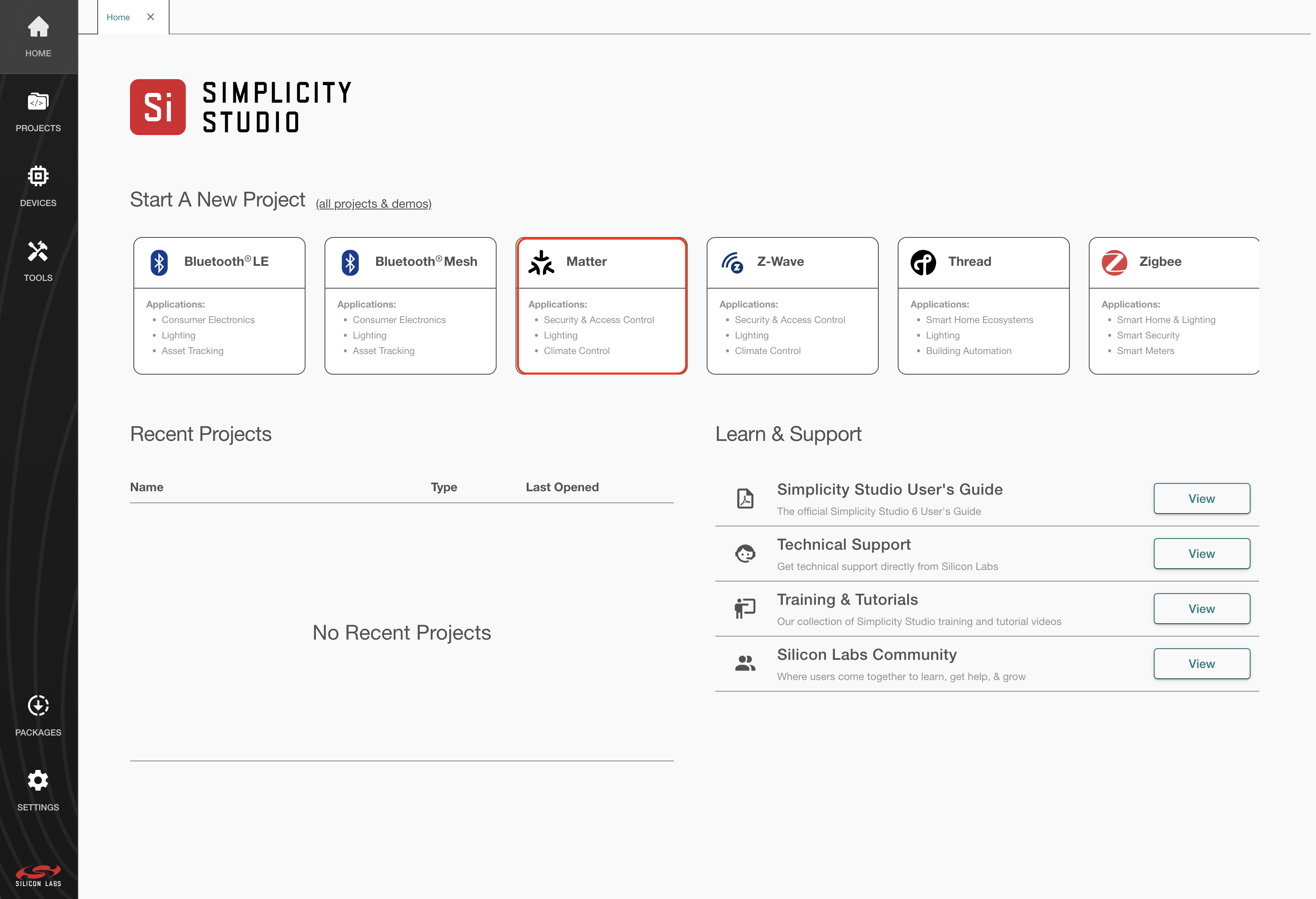Open all projects & demos link

pos(373,204)
